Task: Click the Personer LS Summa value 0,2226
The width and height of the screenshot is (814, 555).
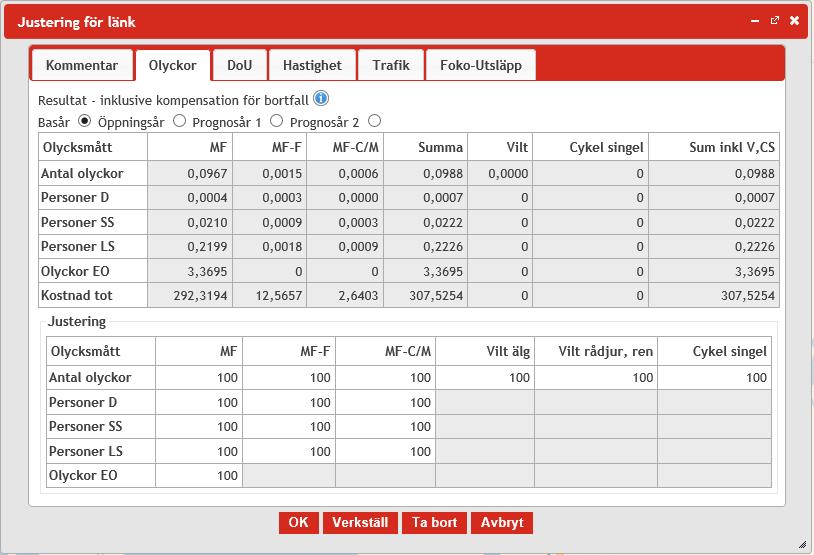Action: pyautogui.click(x=443, y=247)
